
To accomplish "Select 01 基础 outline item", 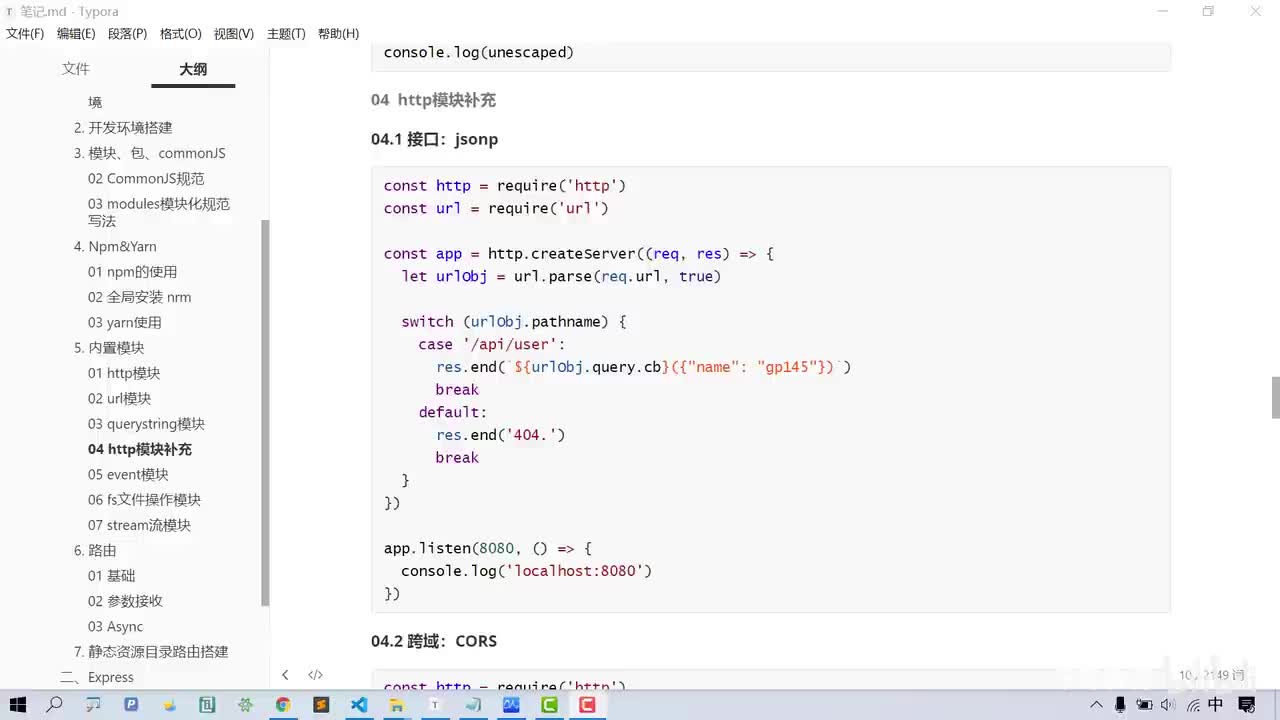I will (111, 576).
